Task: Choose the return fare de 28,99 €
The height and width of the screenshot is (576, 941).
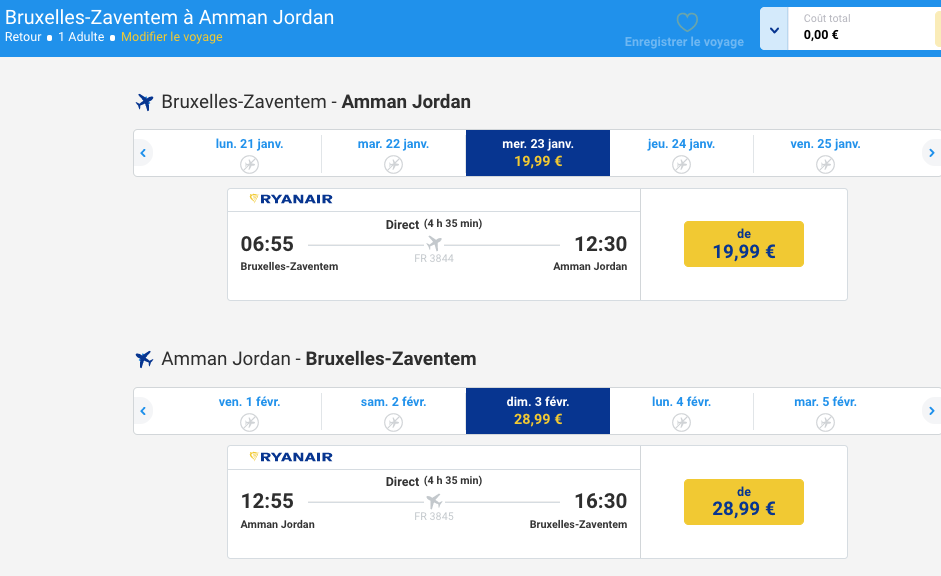Action: click(x=744, y=502)
